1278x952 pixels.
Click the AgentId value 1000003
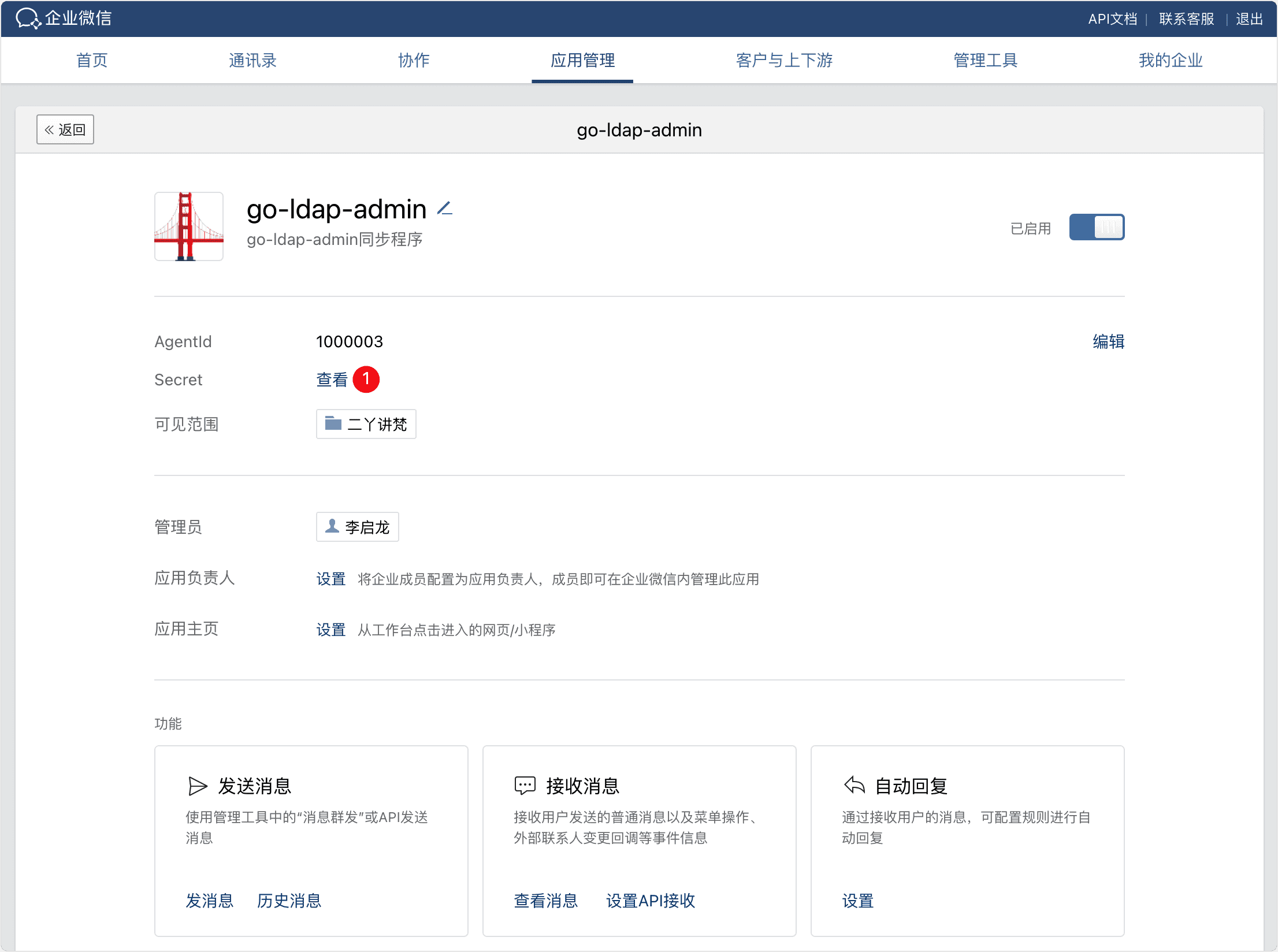tap(350, 341)
